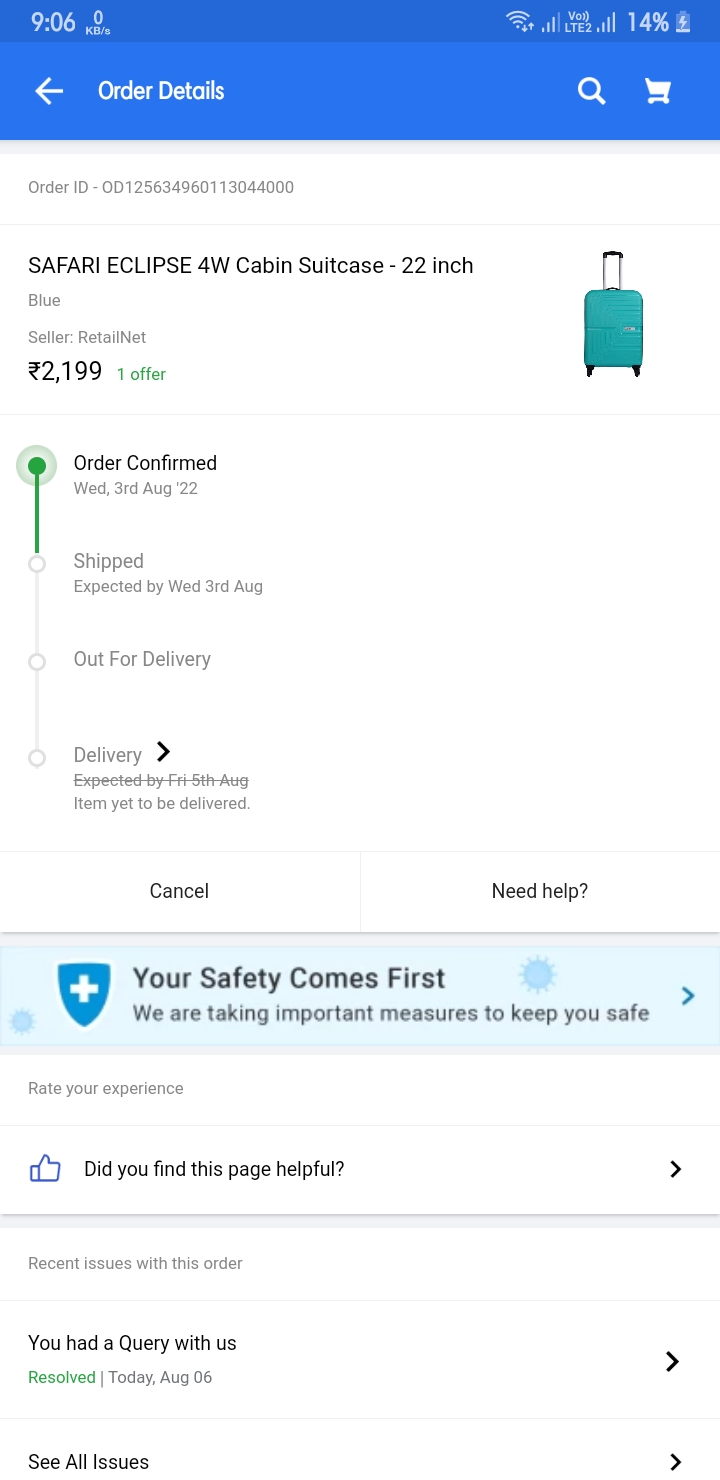
Task: Tap chevron beside page helpful question
Action: point(675,1169)
